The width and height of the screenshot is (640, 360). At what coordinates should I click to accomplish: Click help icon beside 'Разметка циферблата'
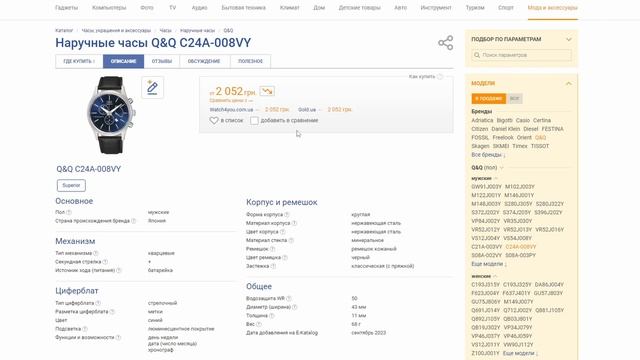click(x=112, y=311)
